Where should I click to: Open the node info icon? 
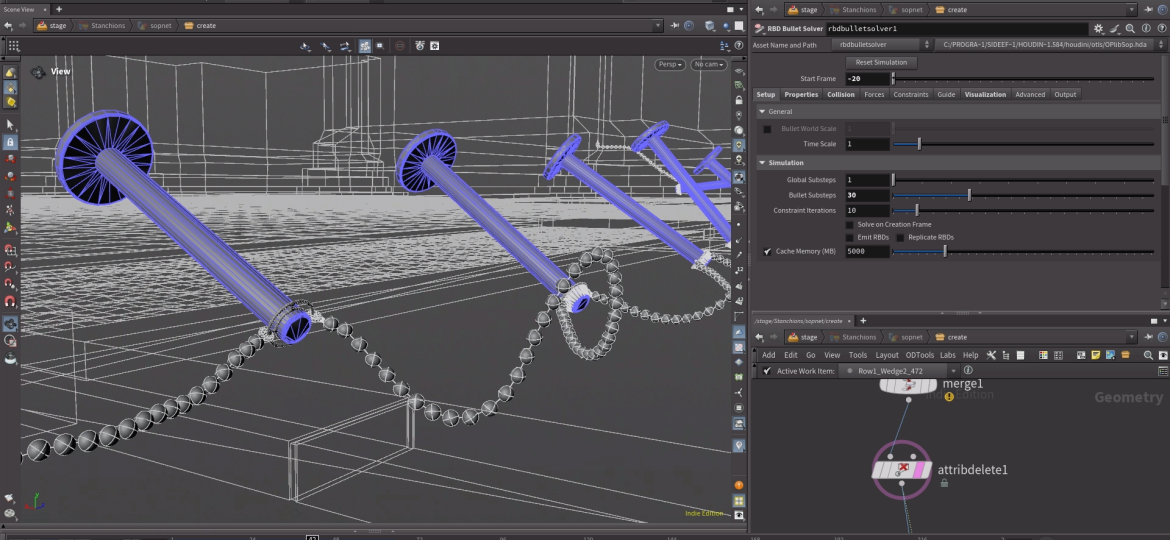(x=1146, y=29)
